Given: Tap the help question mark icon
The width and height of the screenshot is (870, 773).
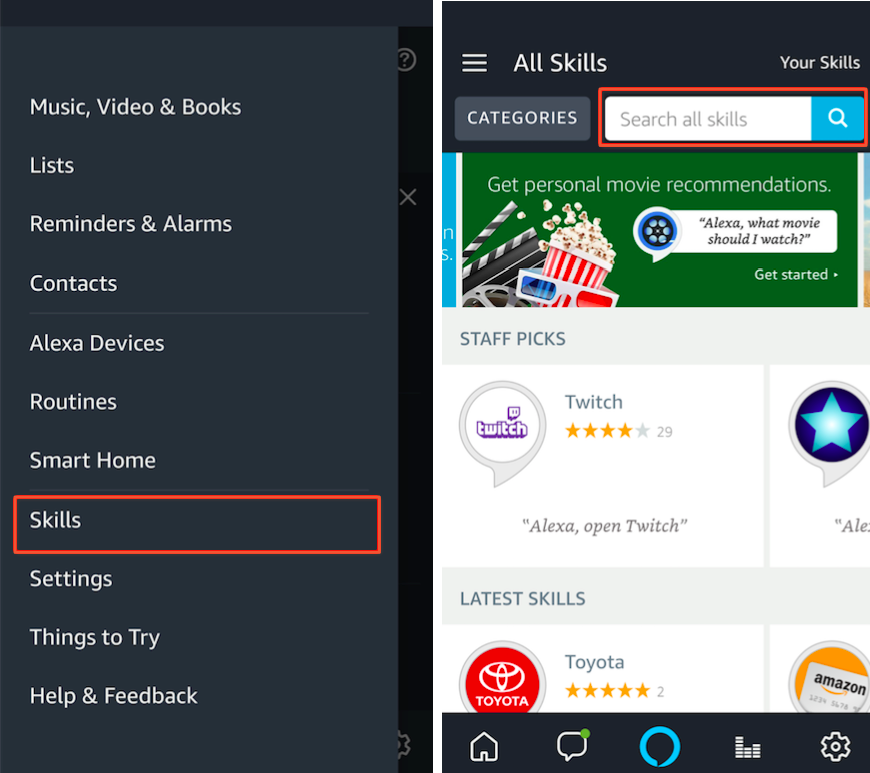Looking at the screenshot, I should tap(407, 59).
